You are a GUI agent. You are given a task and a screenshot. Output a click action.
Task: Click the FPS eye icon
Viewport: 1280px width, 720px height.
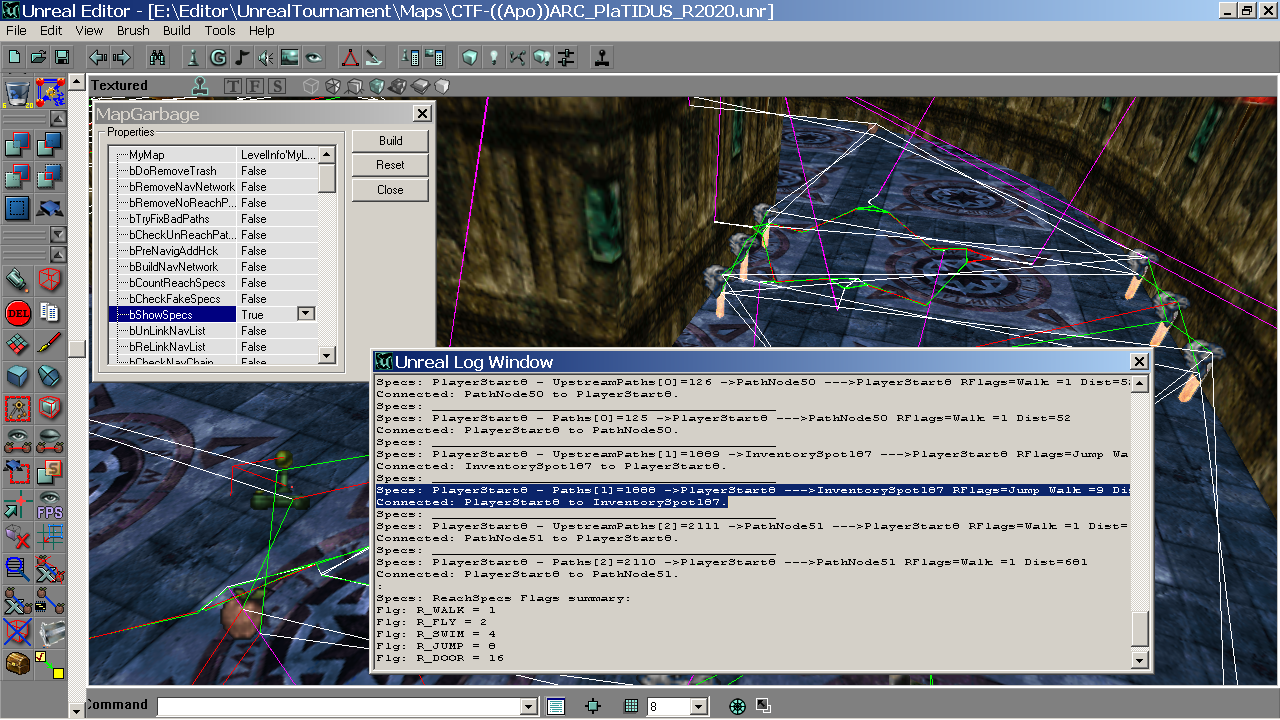tap(49, 505)
